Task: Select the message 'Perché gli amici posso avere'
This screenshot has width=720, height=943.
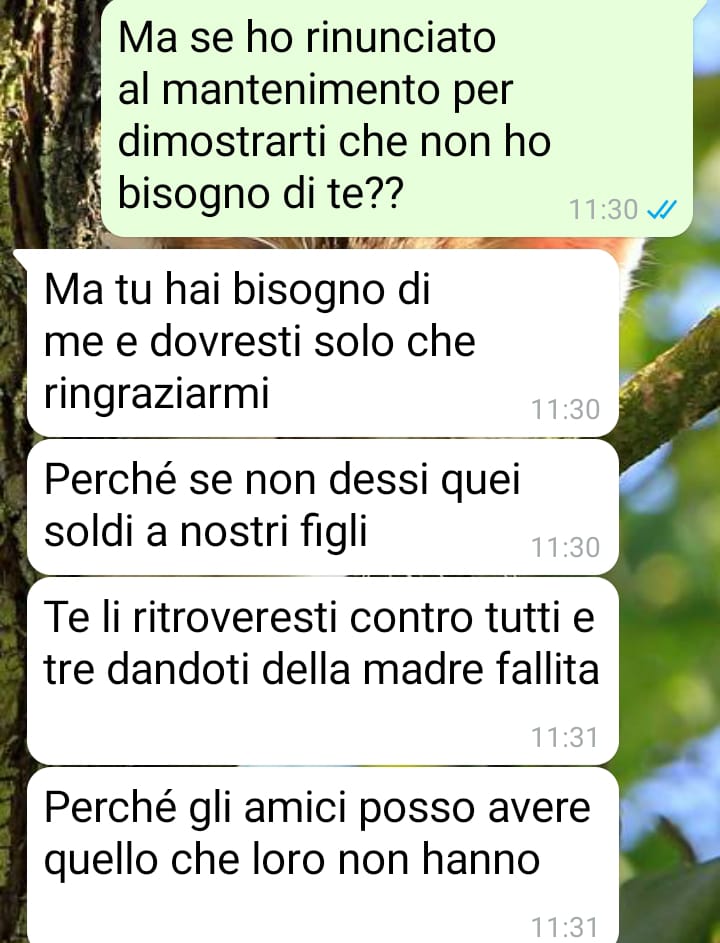Action: point(323,855)
